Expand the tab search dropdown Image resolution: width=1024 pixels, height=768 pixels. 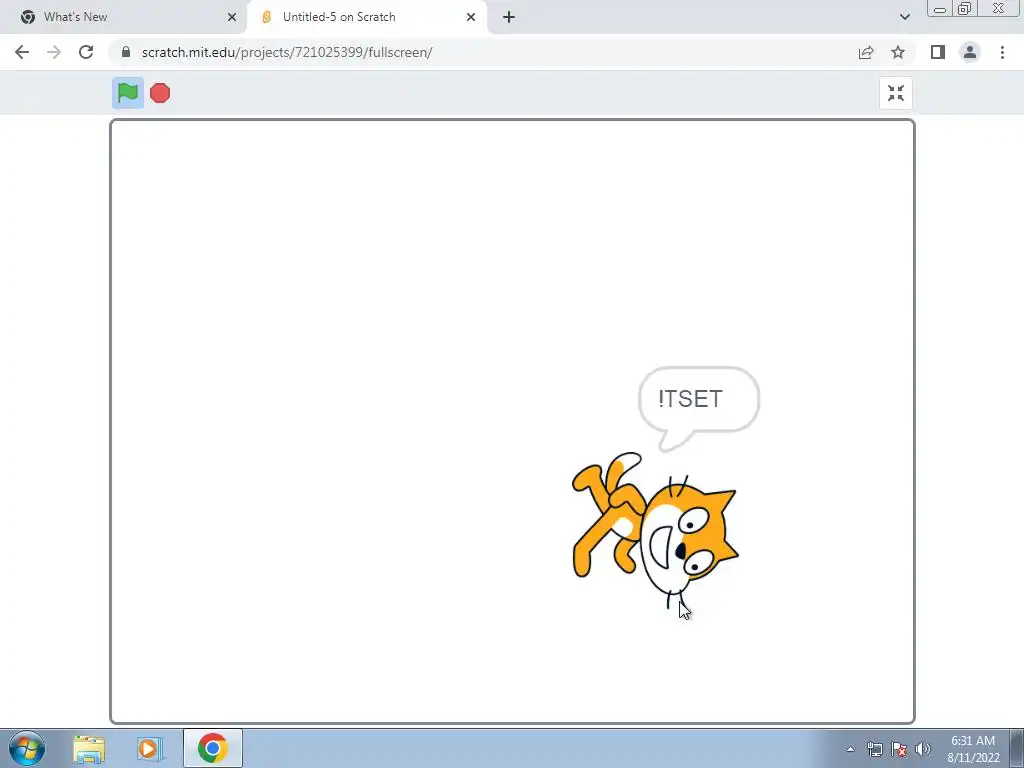tap(904, 17)
